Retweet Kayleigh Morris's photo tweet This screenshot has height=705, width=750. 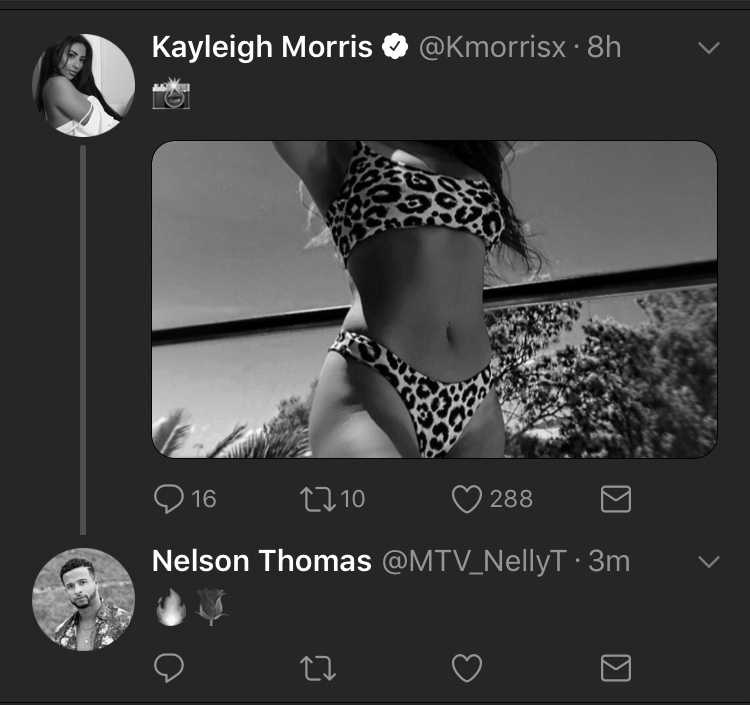point(318,499)
